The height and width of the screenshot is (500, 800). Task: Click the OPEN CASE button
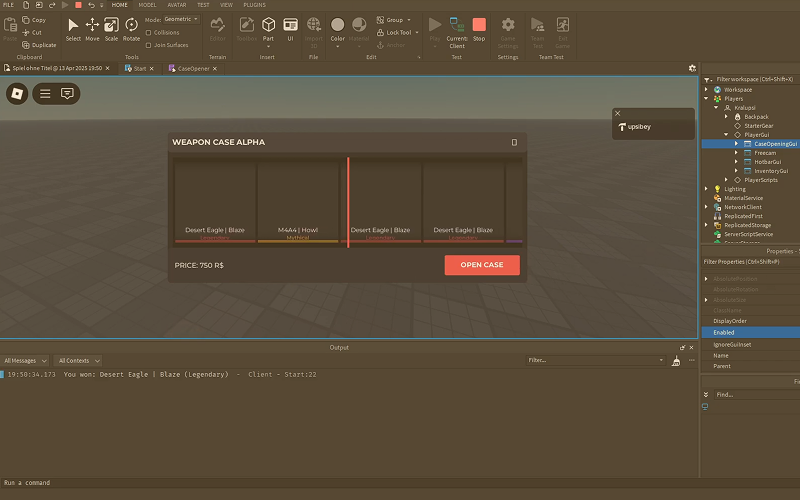[482, 265]
